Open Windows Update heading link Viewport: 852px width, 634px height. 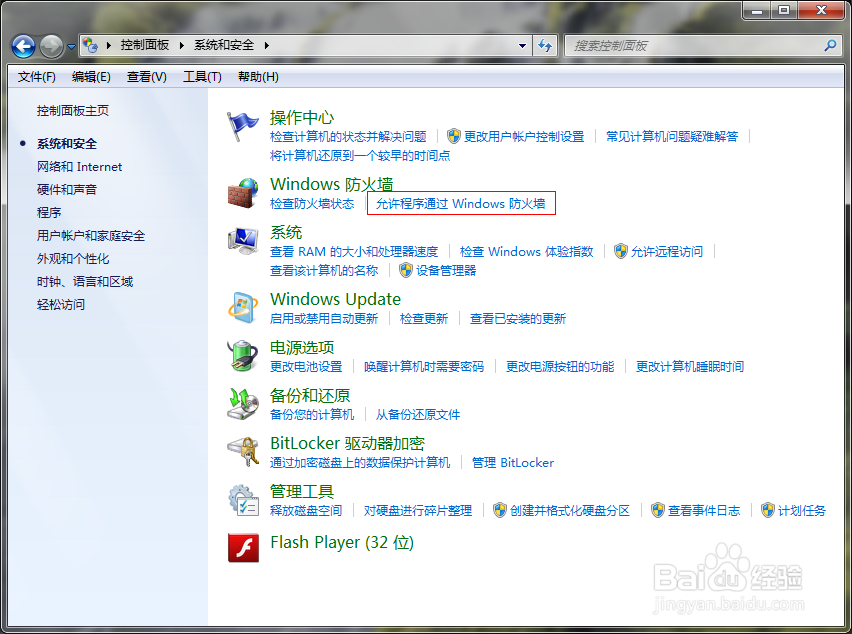(x=335, y=299)
